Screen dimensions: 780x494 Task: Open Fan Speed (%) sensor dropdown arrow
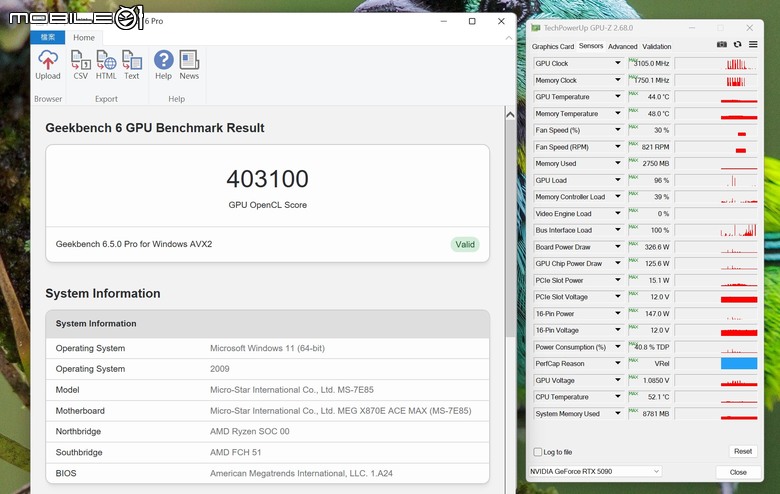pos(618,130)
